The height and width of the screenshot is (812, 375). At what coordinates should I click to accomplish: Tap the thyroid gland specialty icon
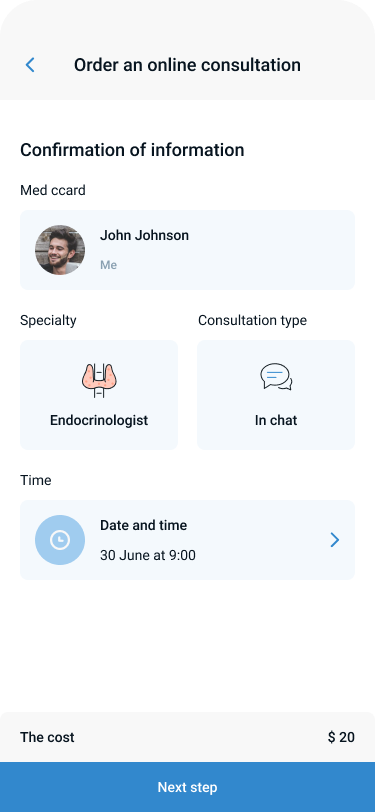coord(99,381)
